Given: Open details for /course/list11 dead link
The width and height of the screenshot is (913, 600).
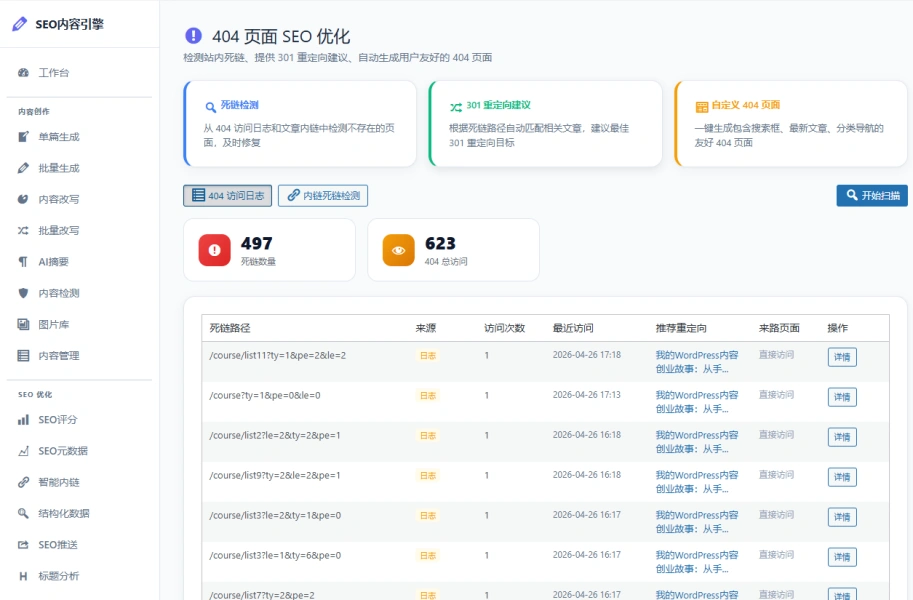Looking at the screenshot, I should pos(841,356).
